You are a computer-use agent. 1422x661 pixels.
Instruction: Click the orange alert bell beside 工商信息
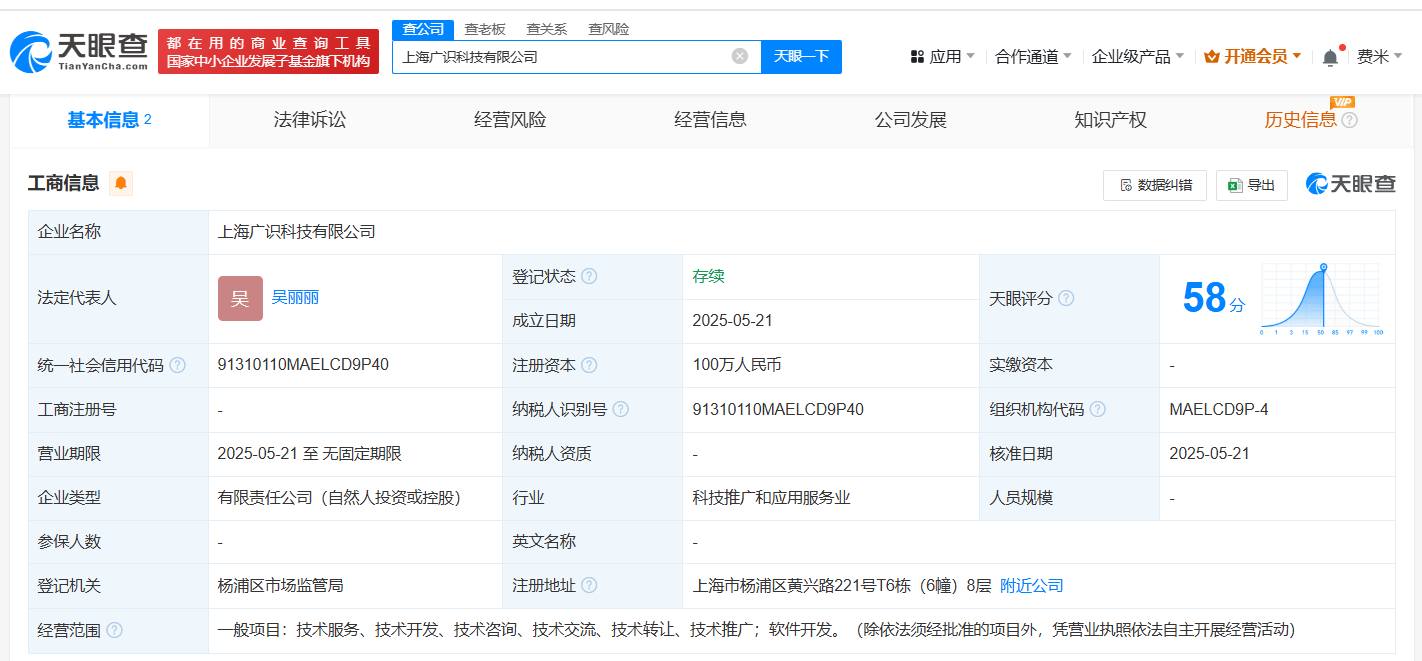pyautogui.click(x=121, y=183)
